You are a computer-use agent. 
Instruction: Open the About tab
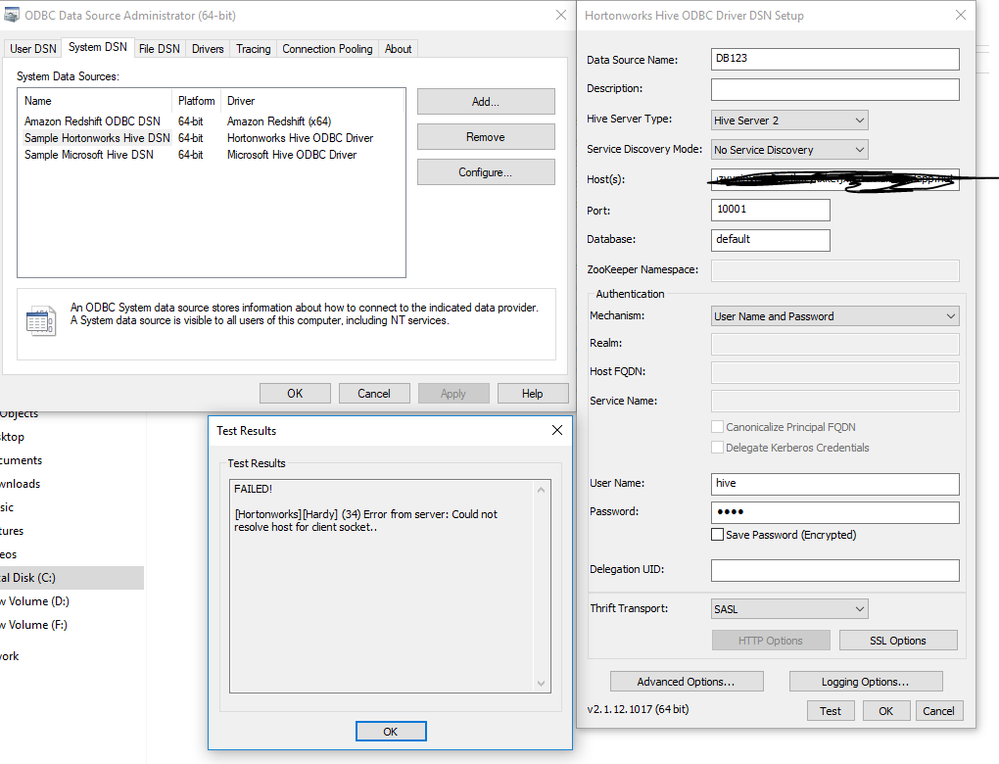398,48
